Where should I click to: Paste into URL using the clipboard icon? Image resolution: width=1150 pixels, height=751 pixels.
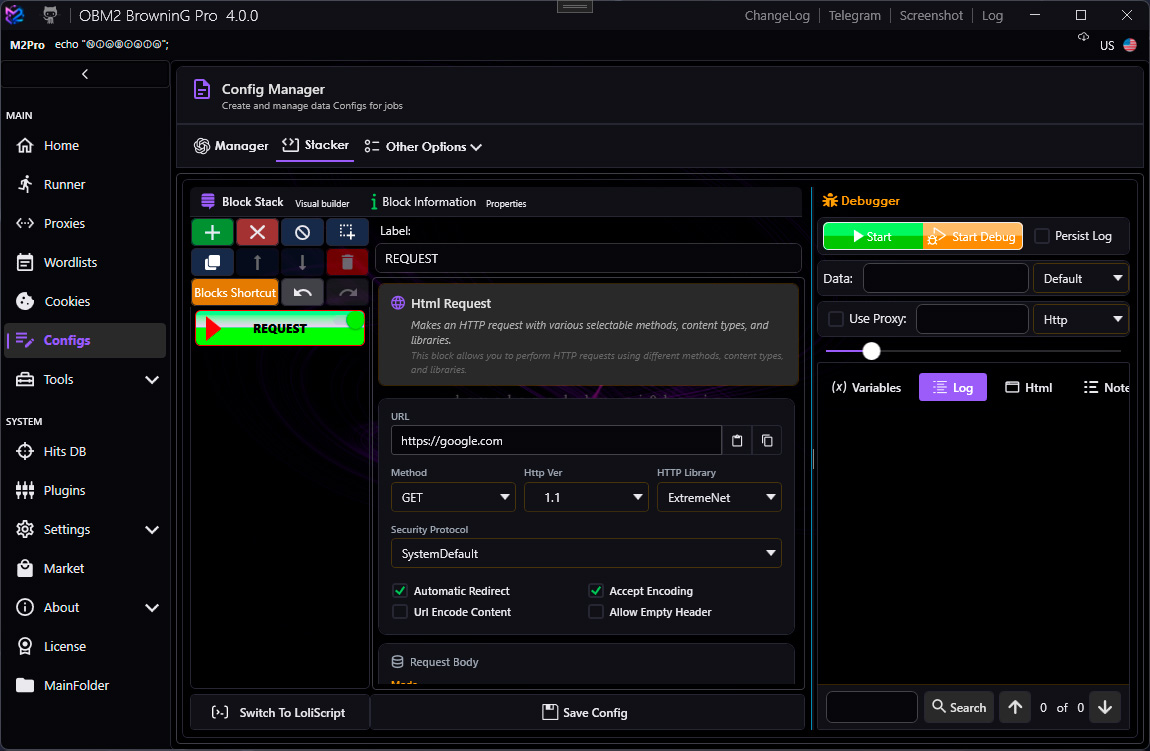tap(737, 441)
